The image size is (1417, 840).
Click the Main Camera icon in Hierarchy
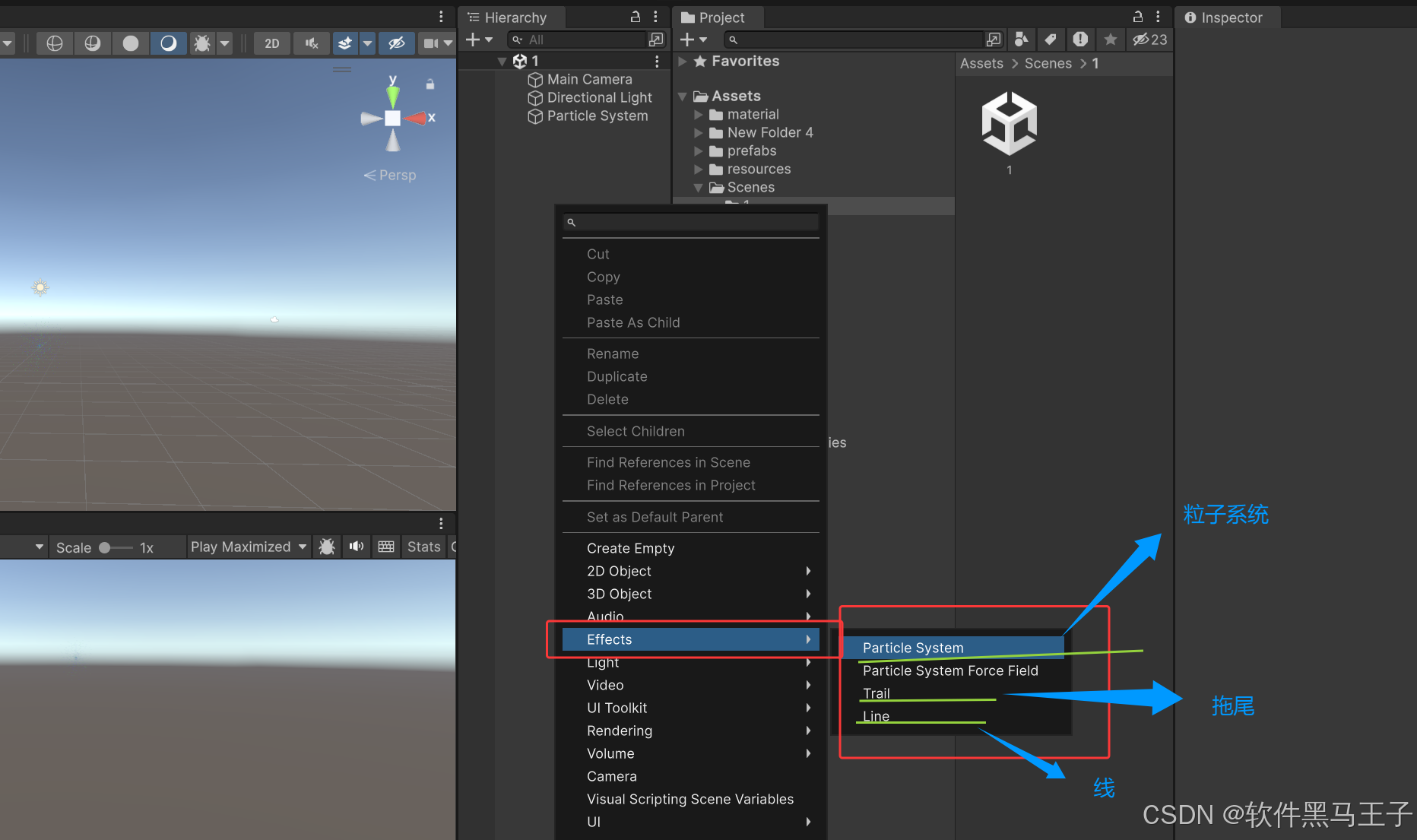(x=535, y=79)
